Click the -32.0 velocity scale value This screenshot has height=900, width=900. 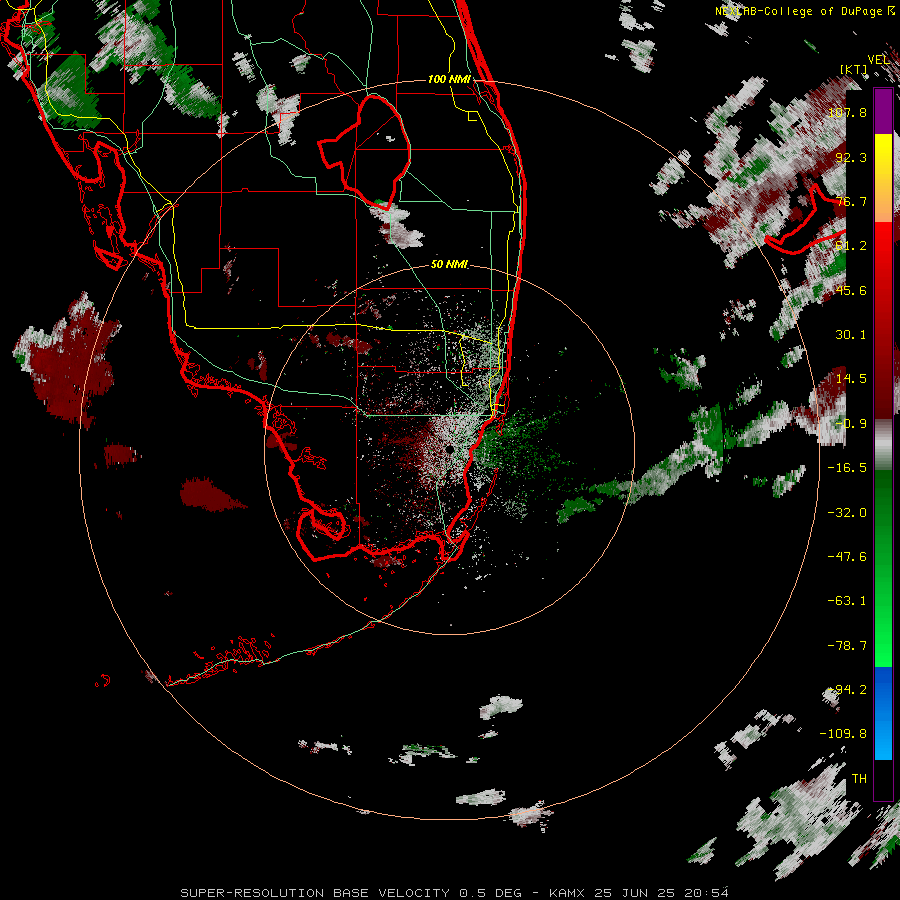(847, 513)
